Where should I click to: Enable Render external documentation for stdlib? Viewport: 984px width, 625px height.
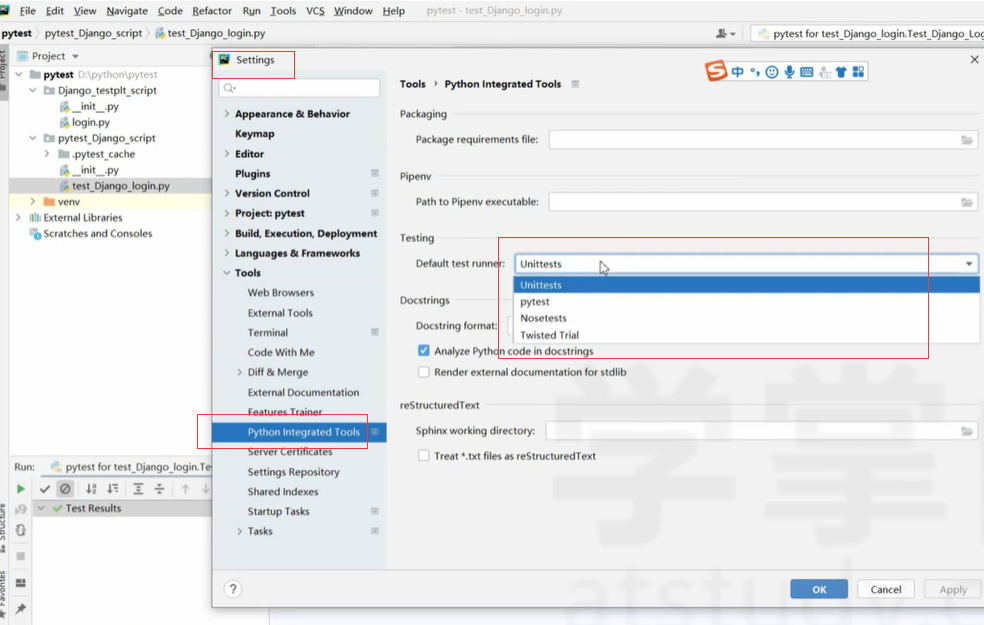pos(424,372)
